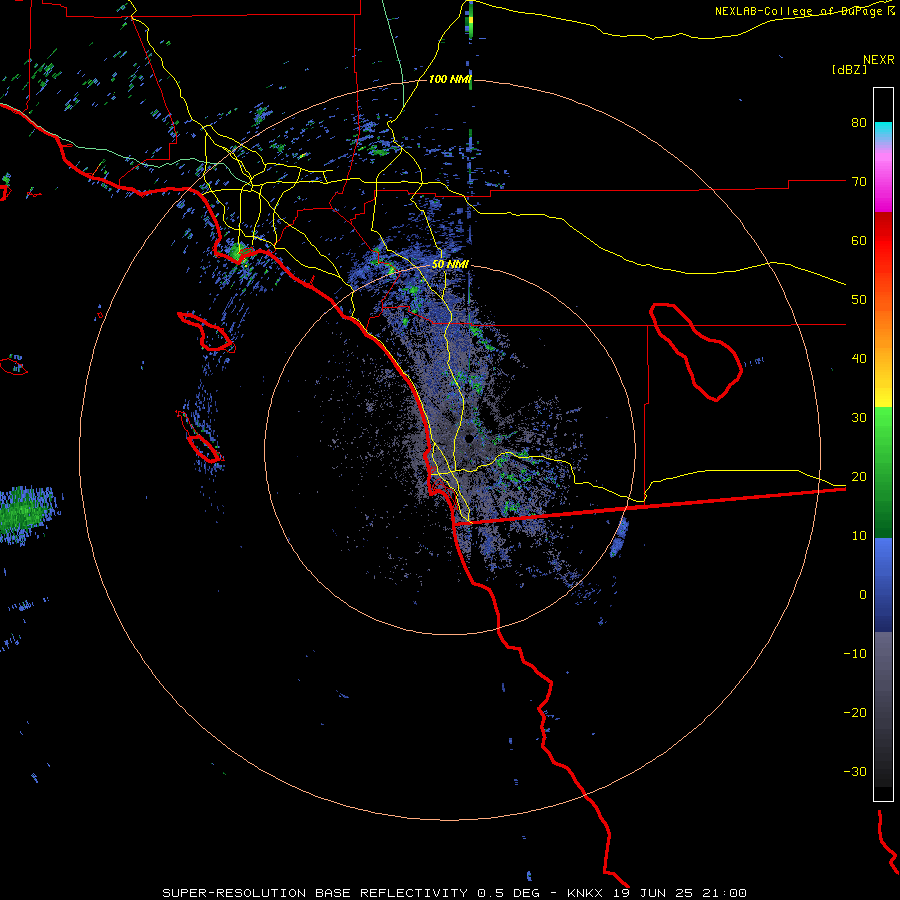Click the 0 value on dBZ scale
This screenshot has height=900, width=900.
click(863, 595)
